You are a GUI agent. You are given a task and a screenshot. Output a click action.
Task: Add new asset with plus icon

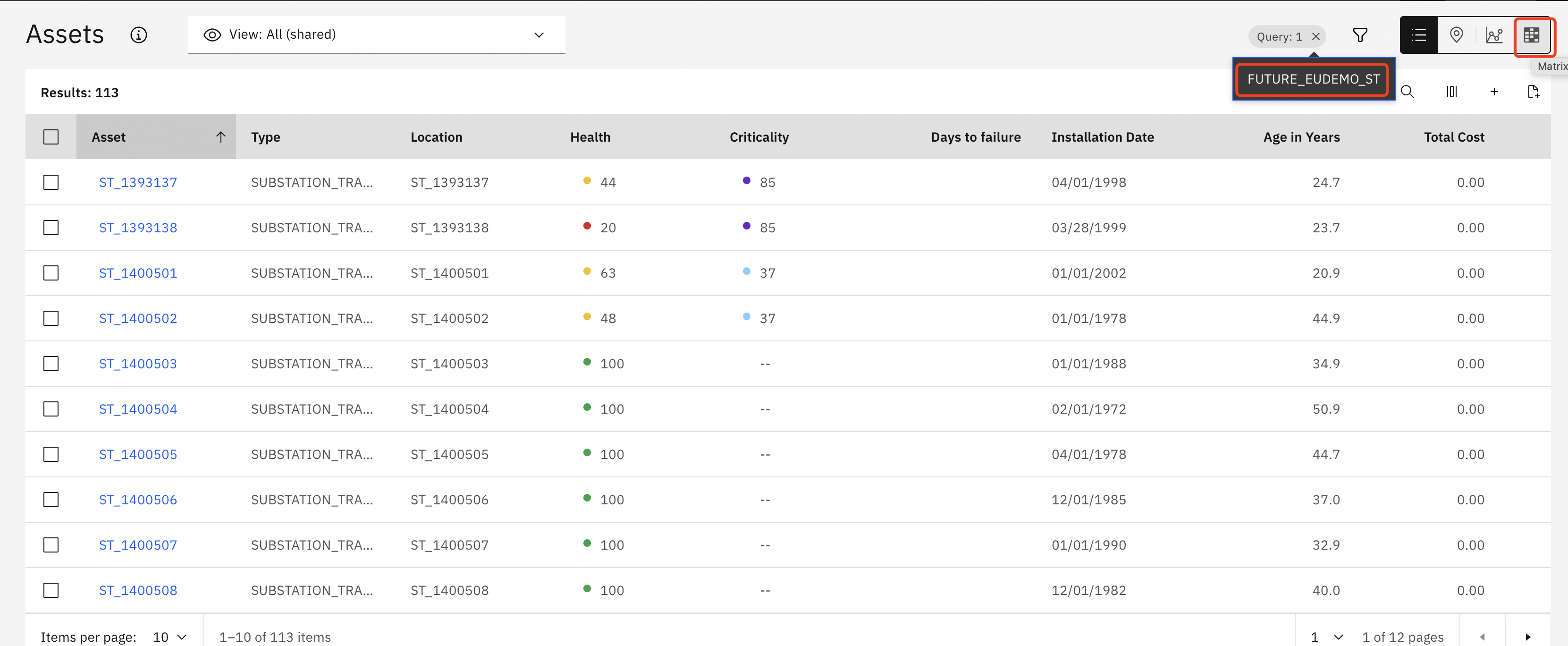pyautogui.click(x=1494, y=92)
